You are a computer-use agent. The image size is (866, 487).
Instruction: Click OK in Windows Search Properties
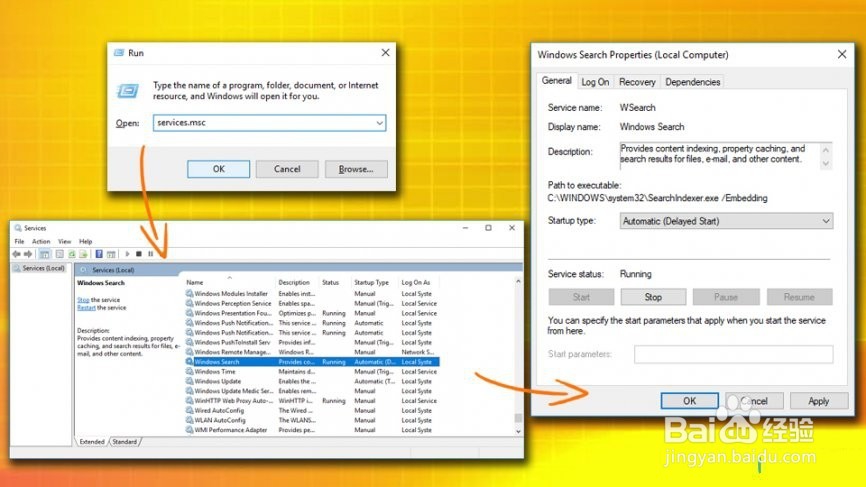click(x=690, y=401)
